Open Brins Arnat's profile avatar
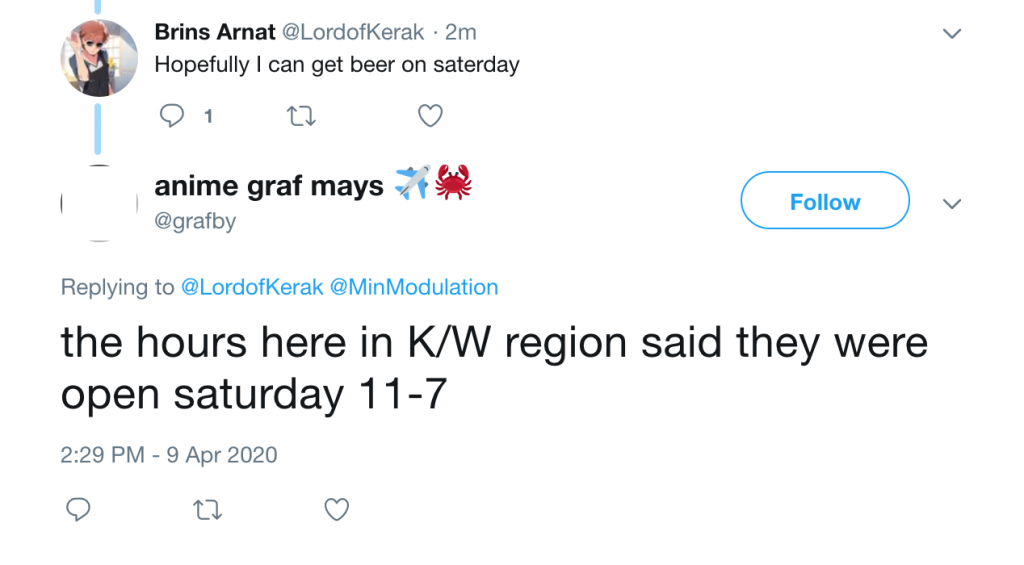The height and width of the screenshot is (565, 1024). click(99, 58)
